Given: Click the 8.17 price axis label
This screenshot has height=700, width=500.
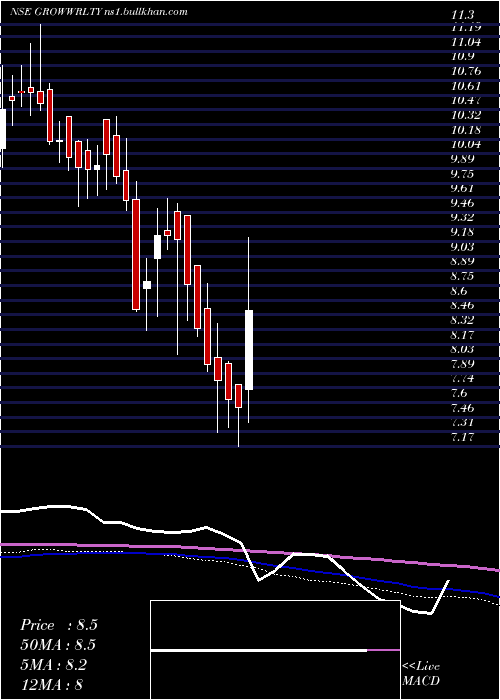Looking at the screenshot, I should (462, 334).
